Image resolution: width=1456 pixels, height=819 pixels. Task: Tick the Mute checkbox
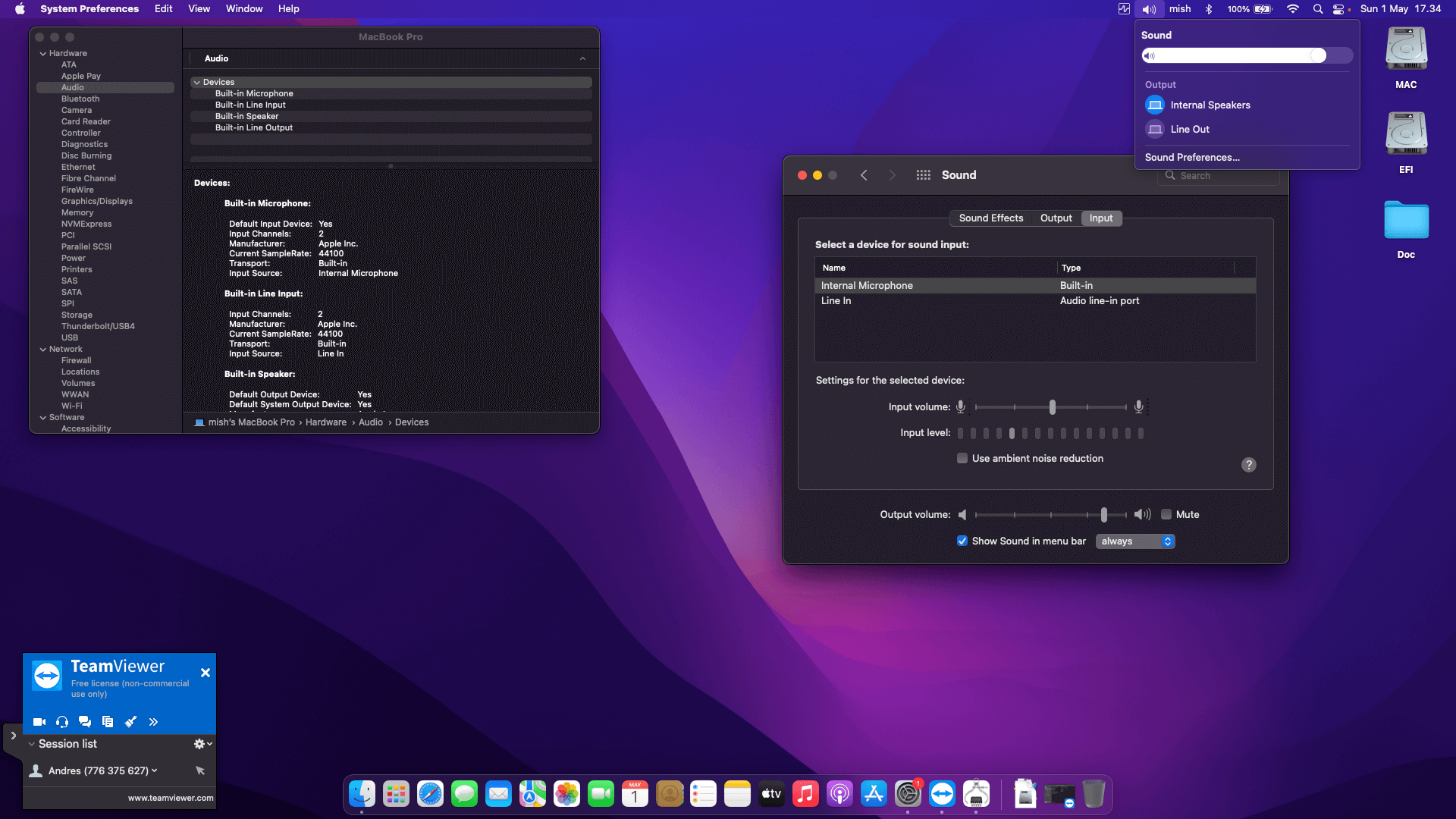click(1166, 514)
